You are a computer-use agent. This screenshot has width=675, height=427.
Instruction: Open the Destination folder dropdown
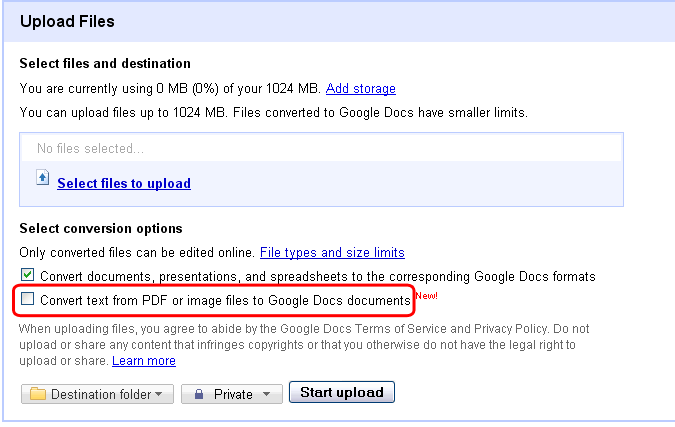(x=97, y=394)
